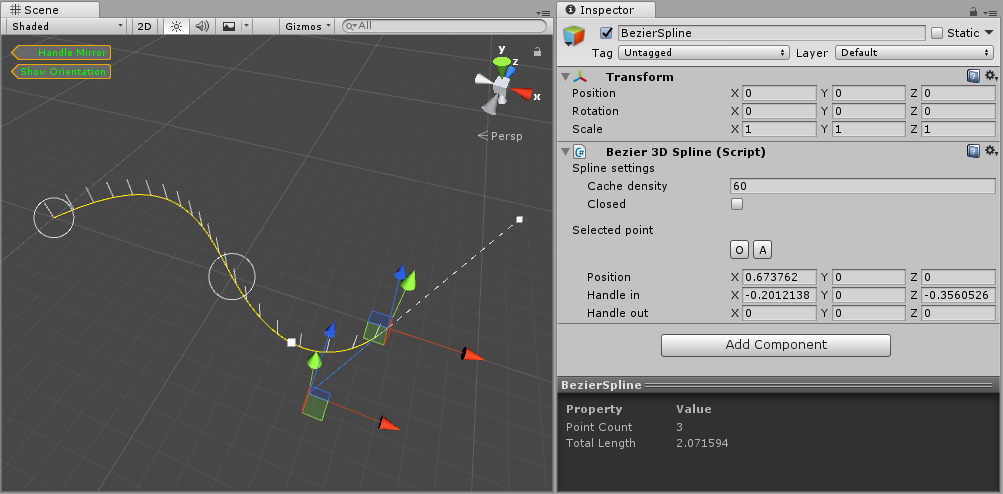Toggle the Closed checkbox
The image size is (1003, 494).
click(737, 204)
